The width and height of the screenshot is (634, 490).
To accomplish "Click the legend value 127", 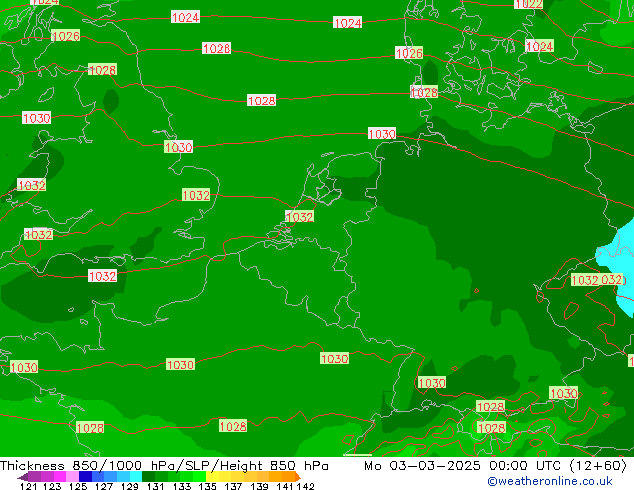I will (104, 486).
